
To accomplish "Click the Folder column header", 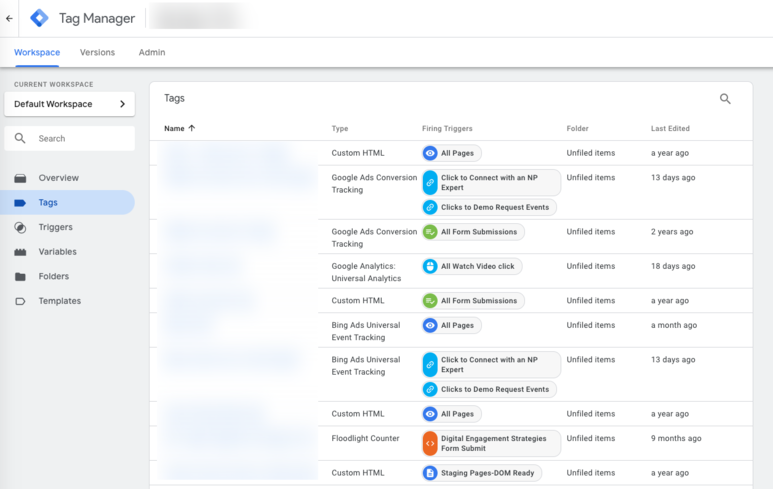I will [x=577, y=129].
